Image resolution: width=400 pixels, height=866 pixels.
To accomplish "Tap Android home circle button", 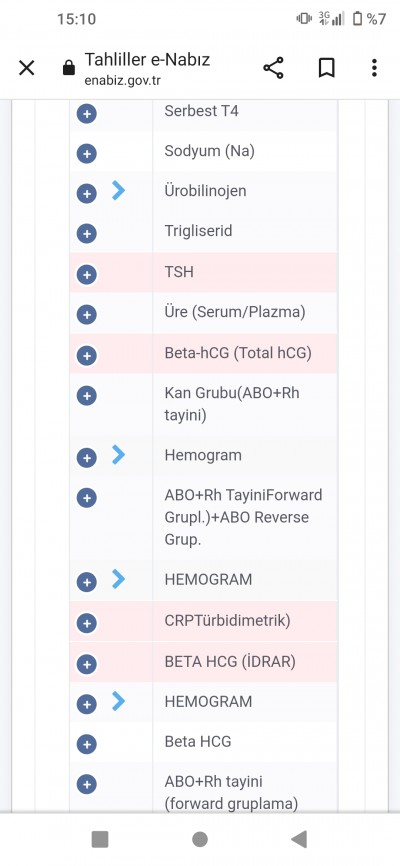I will click(x=200, y=839).
